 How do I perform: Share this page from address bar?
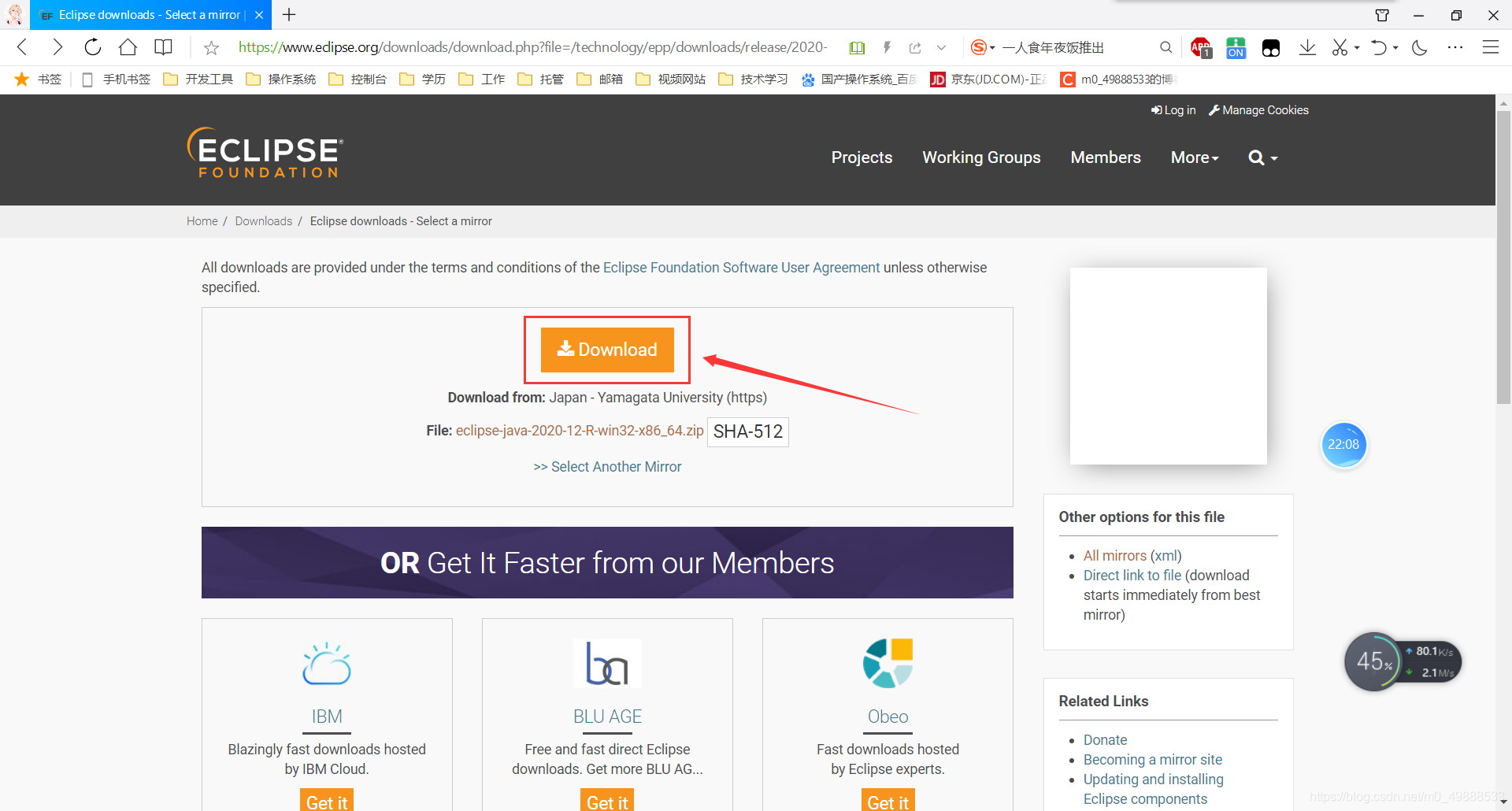(x=915, y=48)
